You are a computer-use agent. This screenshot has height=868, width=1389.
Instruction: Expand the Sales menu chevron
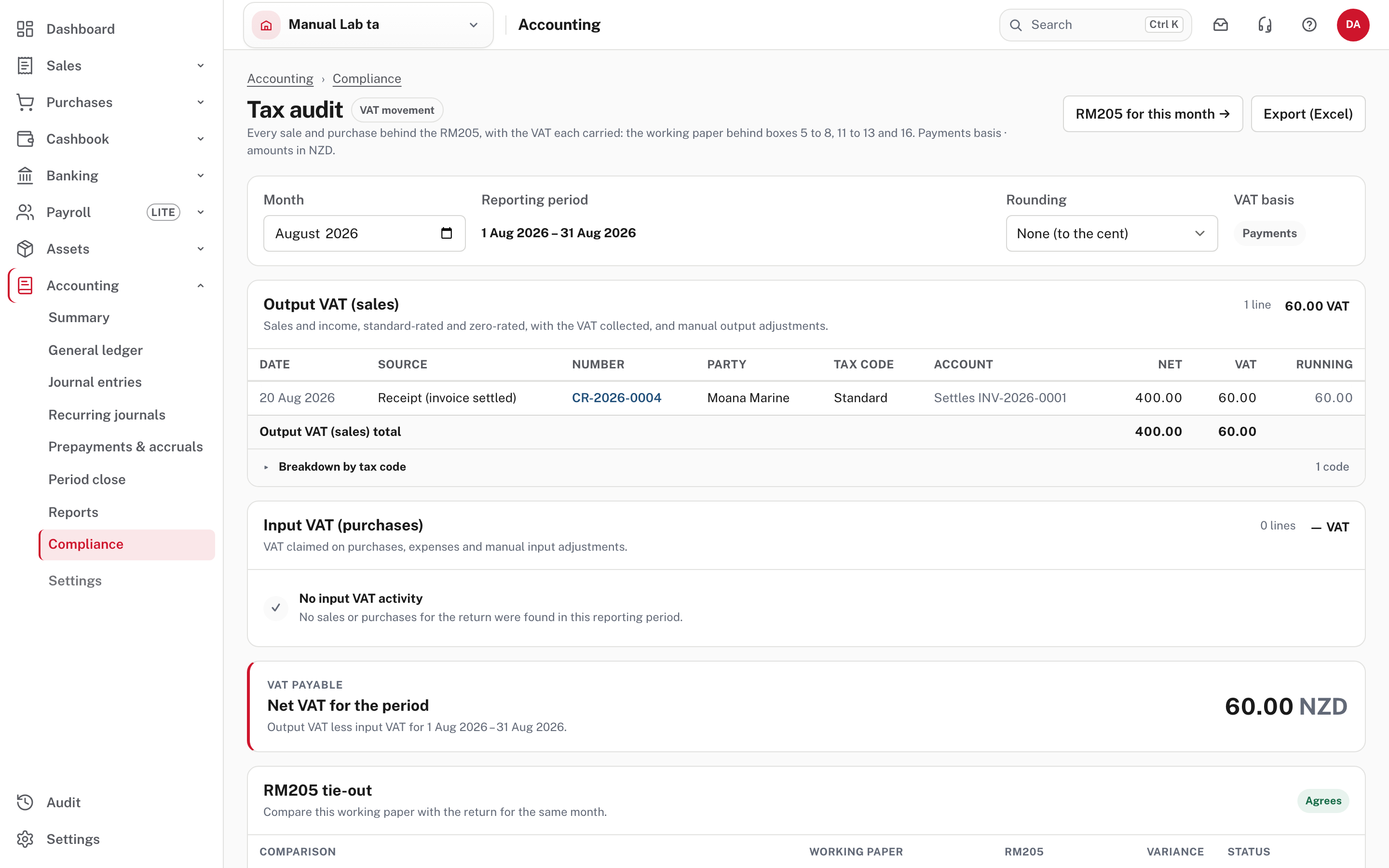tap(200, 66)
